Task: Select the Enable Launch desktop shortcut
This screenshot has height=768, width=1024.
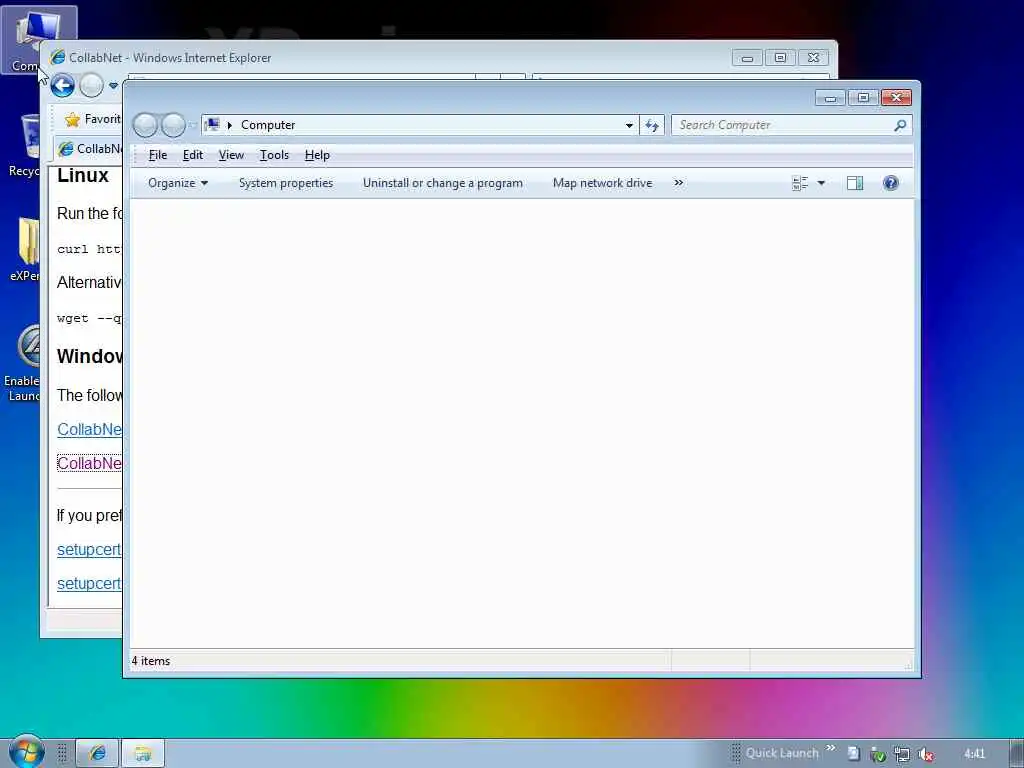Action: (23, 363)
